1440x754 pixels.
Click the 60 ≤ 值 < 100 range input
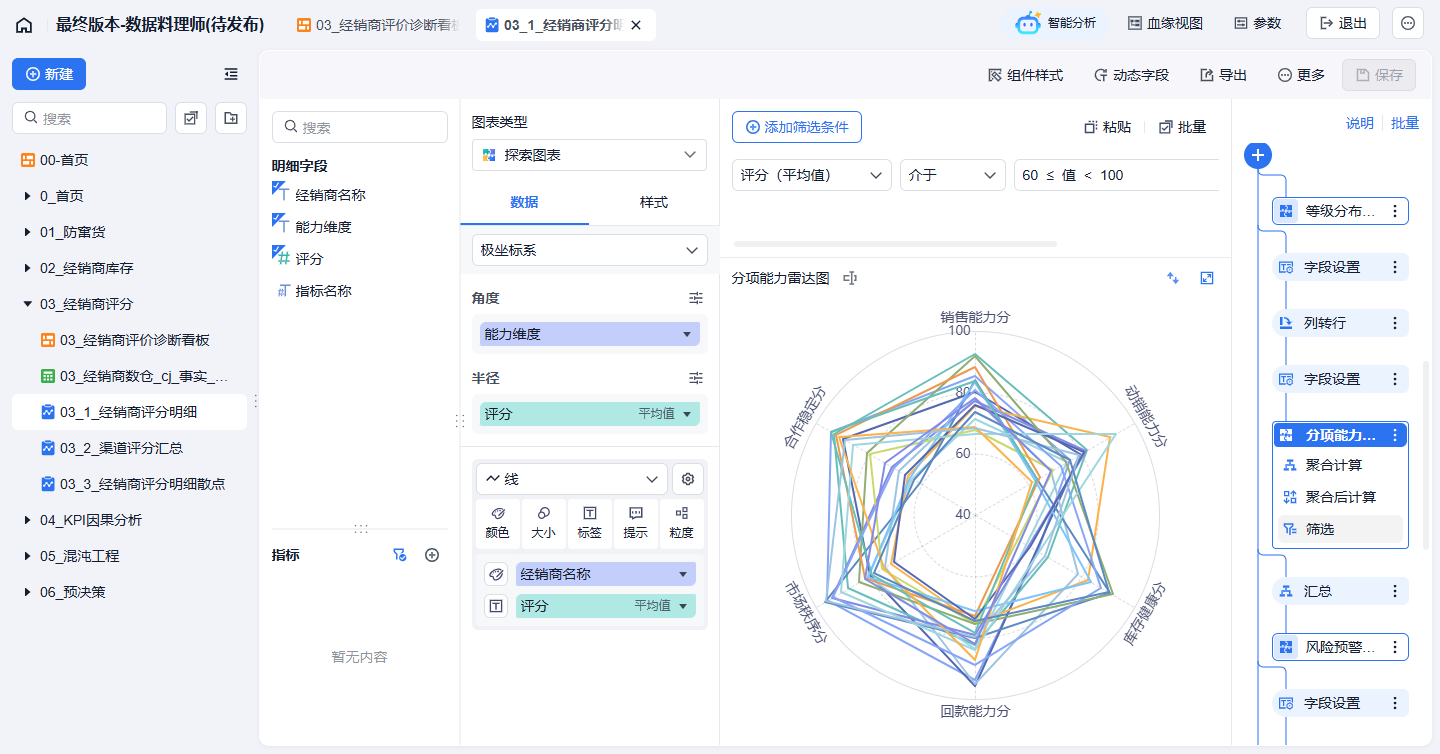(1116, 175)
